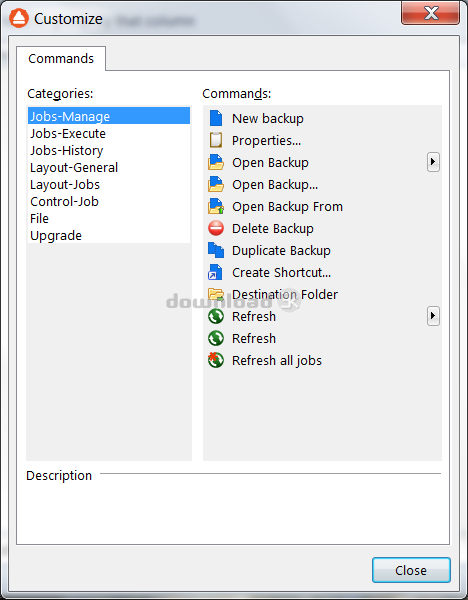
Task: Select the New backup command icon
Action: 216,118
